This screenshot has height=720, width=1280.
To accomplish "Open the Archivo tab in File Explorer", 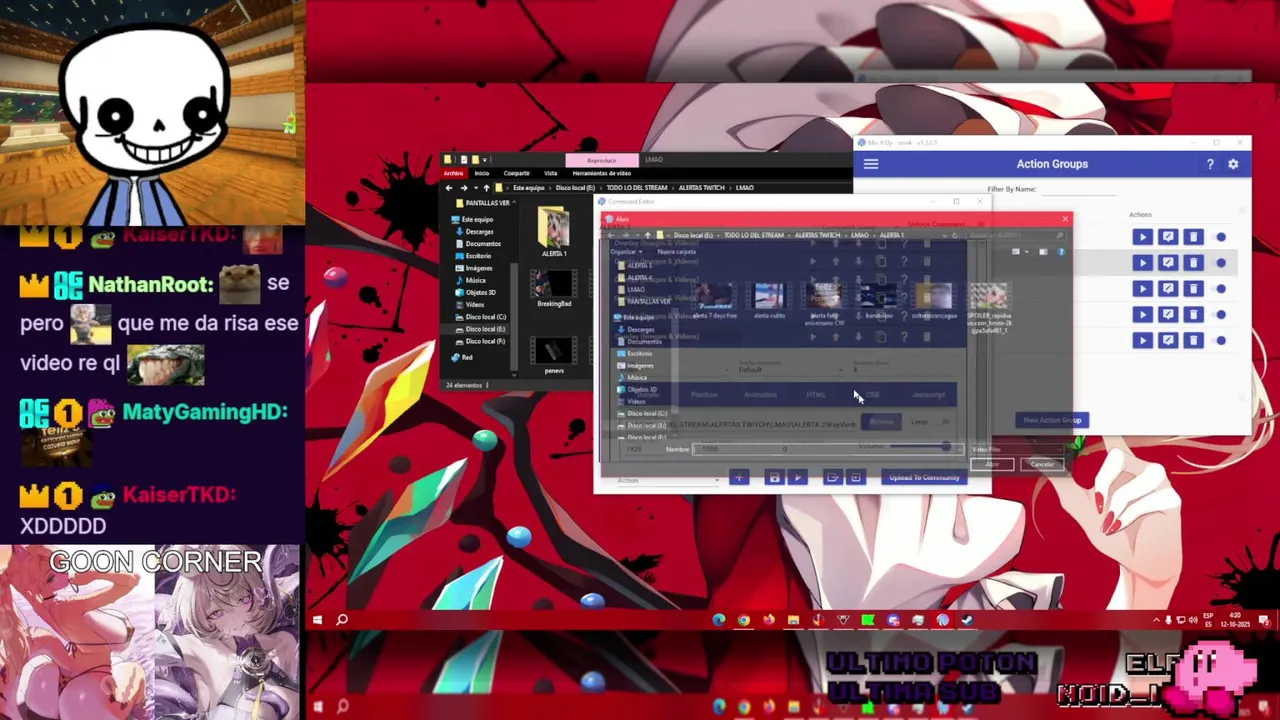I will [453, 173].
